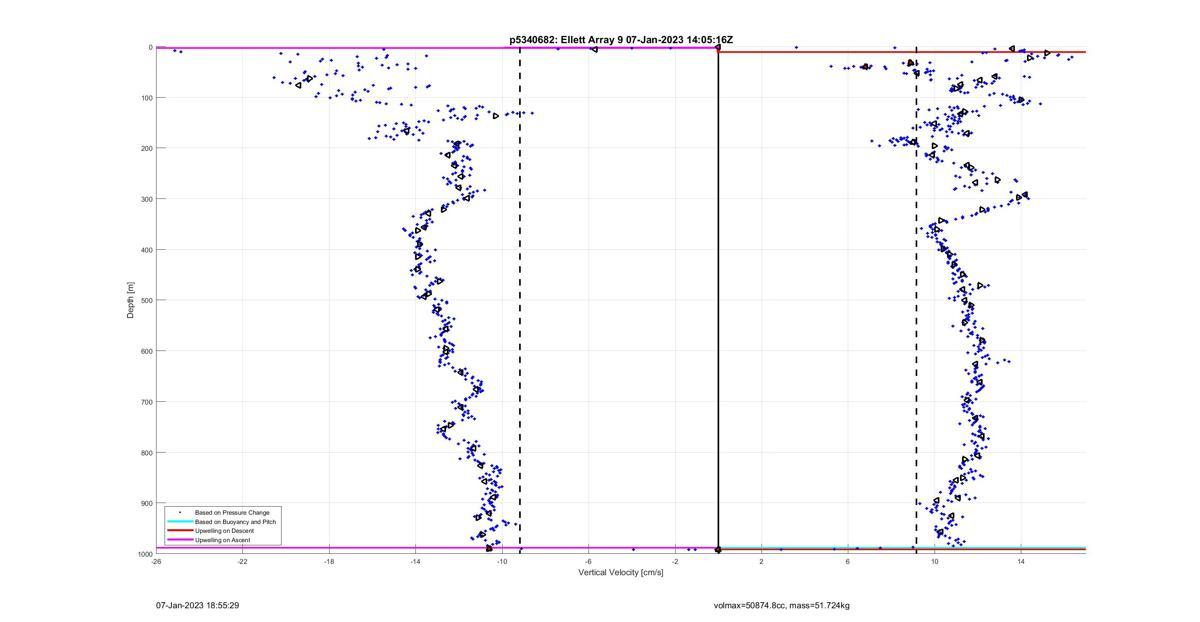Click legend entry 'Based on Pressure Change'

click(x=232, y=512)
